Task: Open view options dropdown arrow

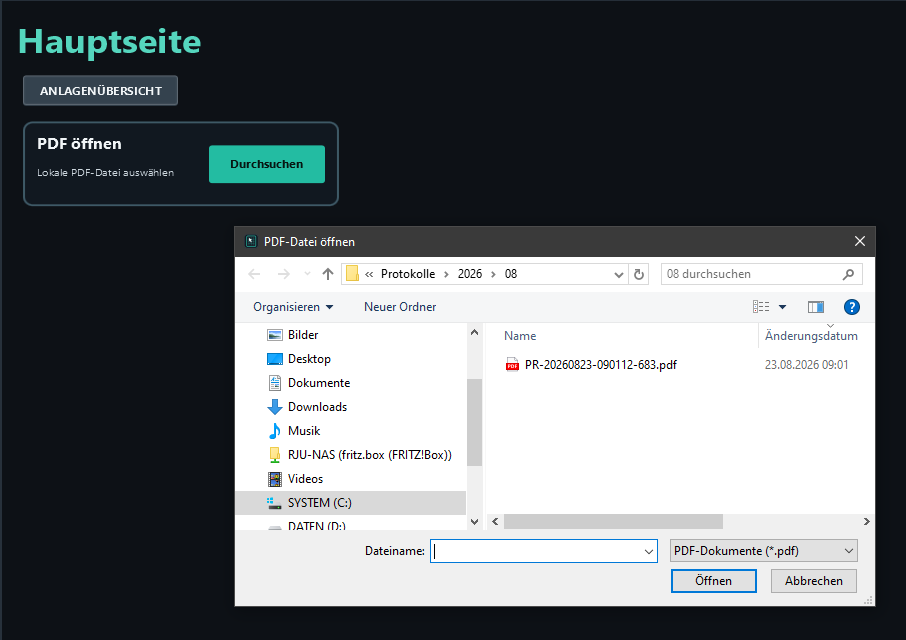Action: (x=782, y=307)
